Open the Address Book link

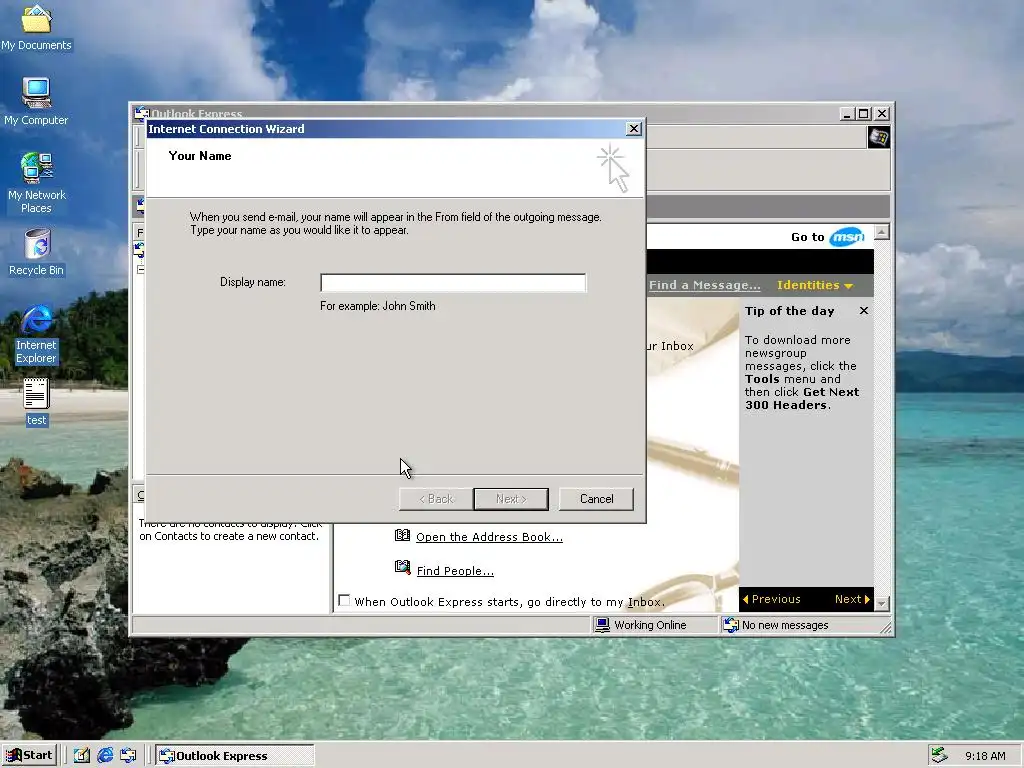pos(489,537)
